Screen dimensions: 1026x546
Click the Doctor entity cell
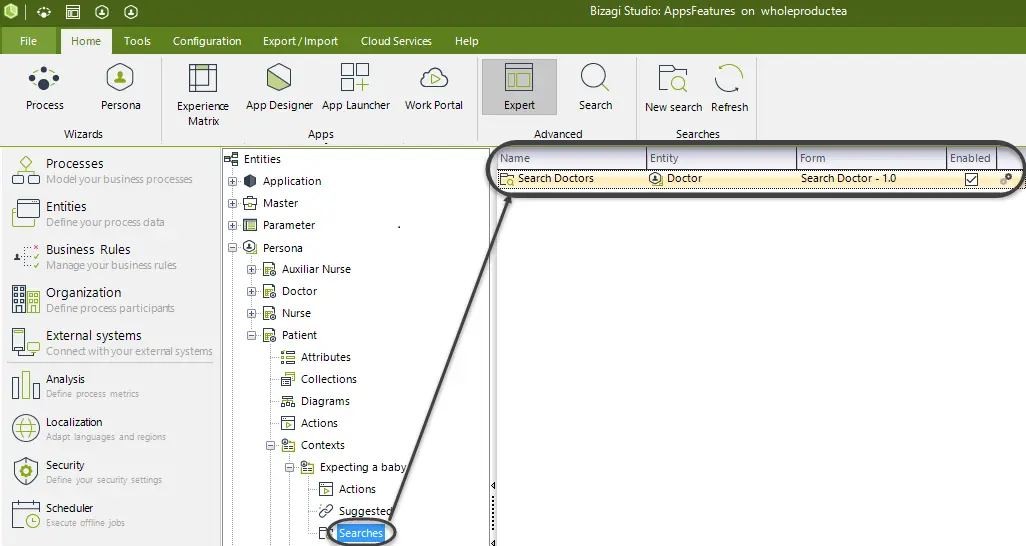pos(684,178)
